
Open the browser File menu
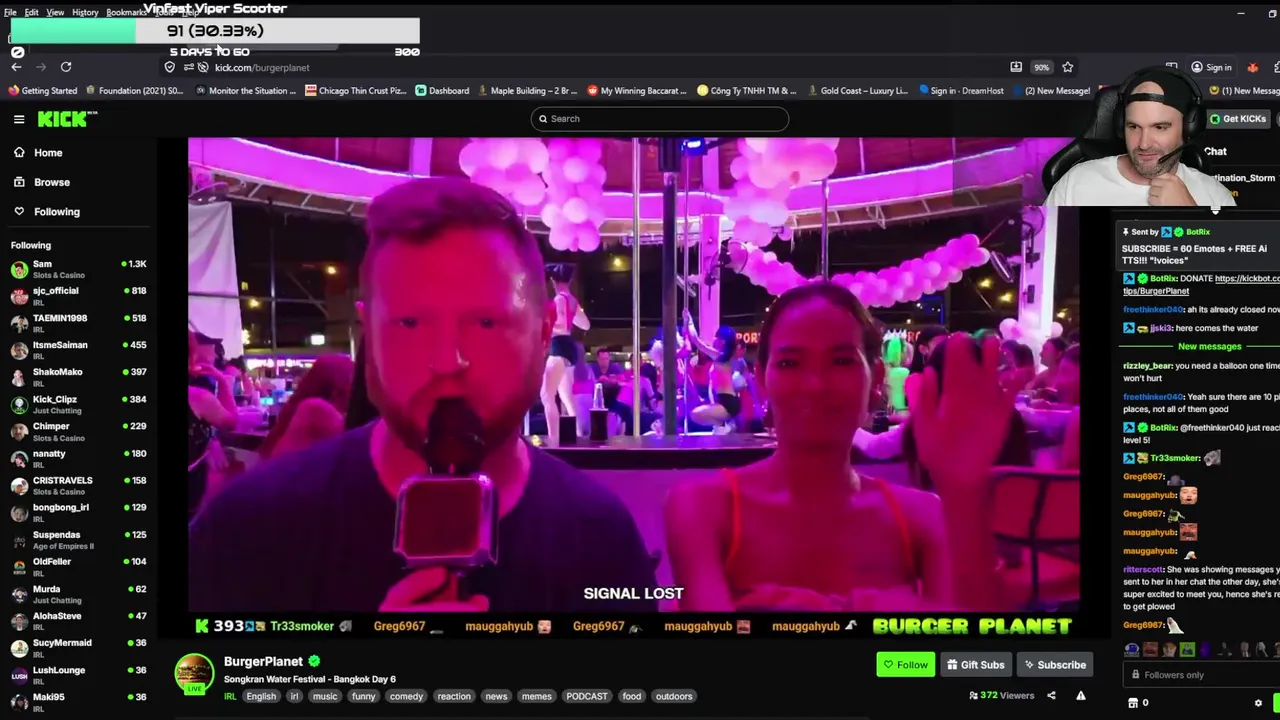pos(10,12)
